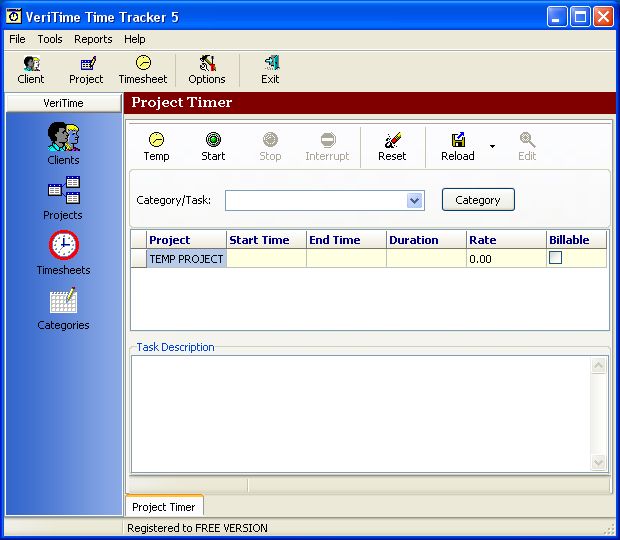The height and width of the screenshot is (540, 620).
Task: Click the Task Description scroll-up arrow
Action: tap(598, 365)
